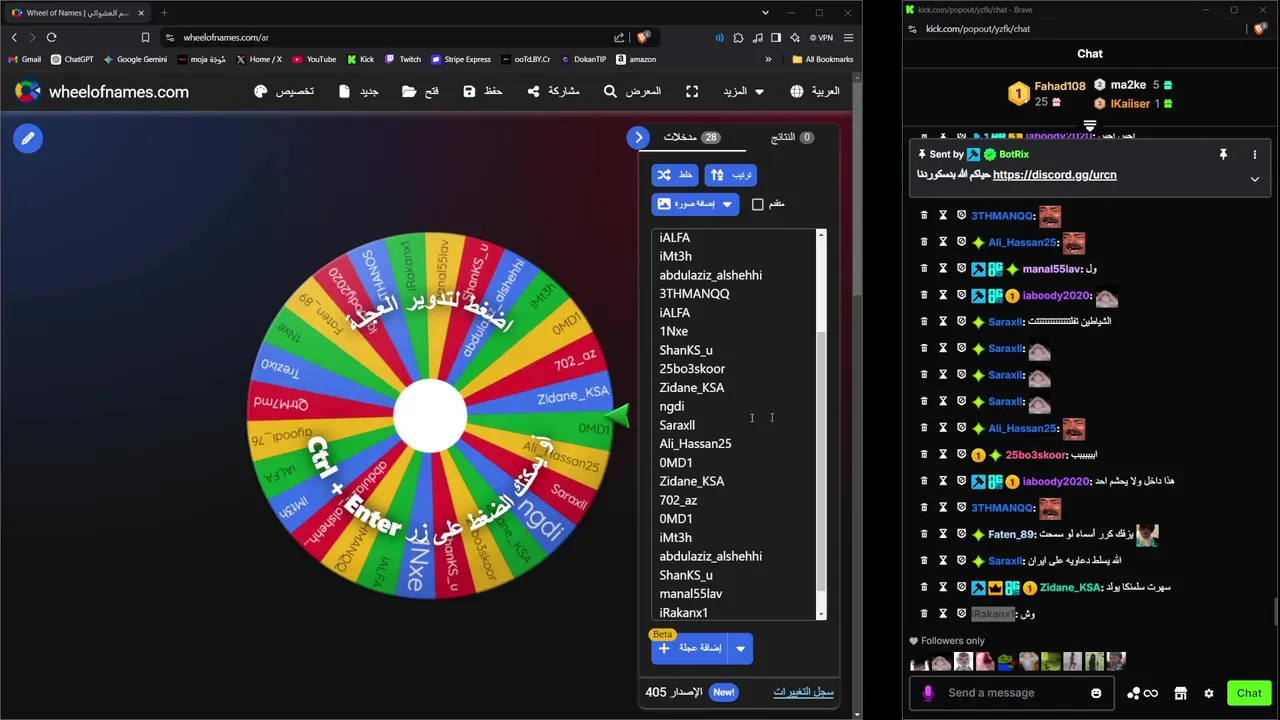Collapse the gift leaderboard handle
1280x720 pixels.
tap(1090, 126)
